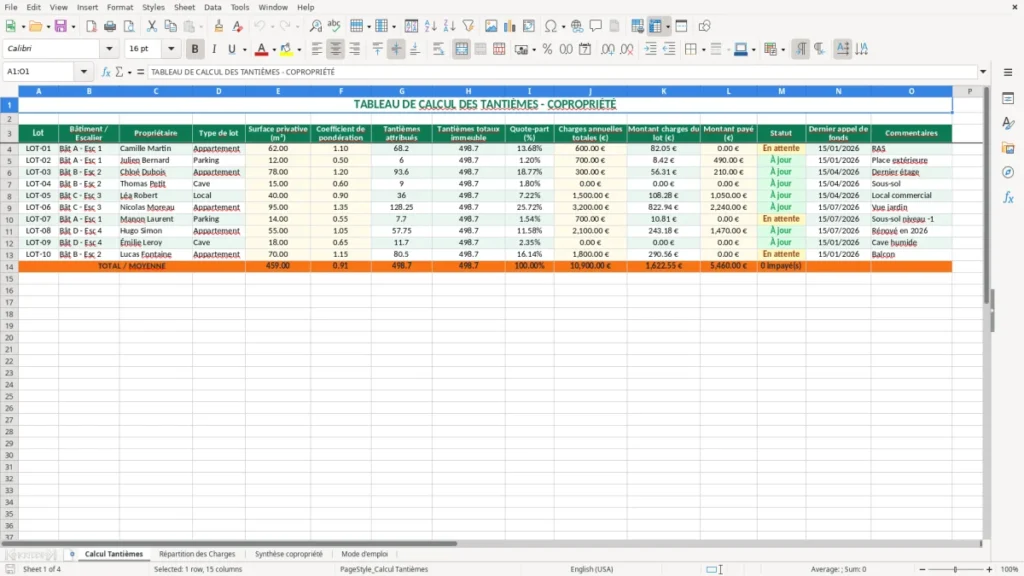1024x576 pixels.
Task: Export directly as PDF icon
Action: [91, 26]
